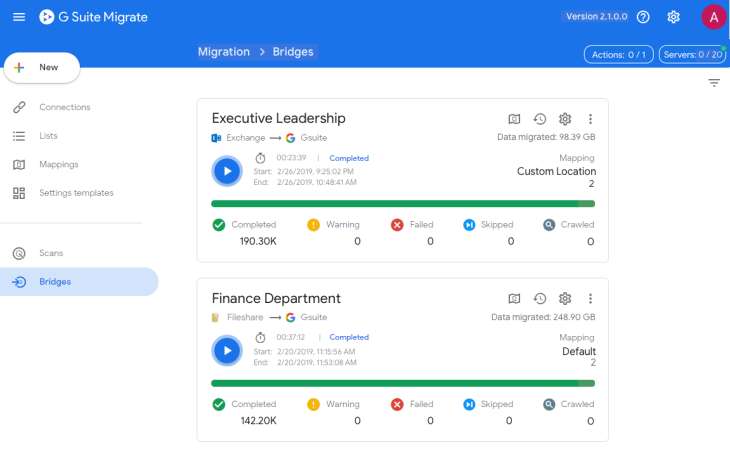Image resolution: width=730 pixels, height=473 pixels.
Task: Click Warning icon in Finance Department
Action: coord(313,404)
